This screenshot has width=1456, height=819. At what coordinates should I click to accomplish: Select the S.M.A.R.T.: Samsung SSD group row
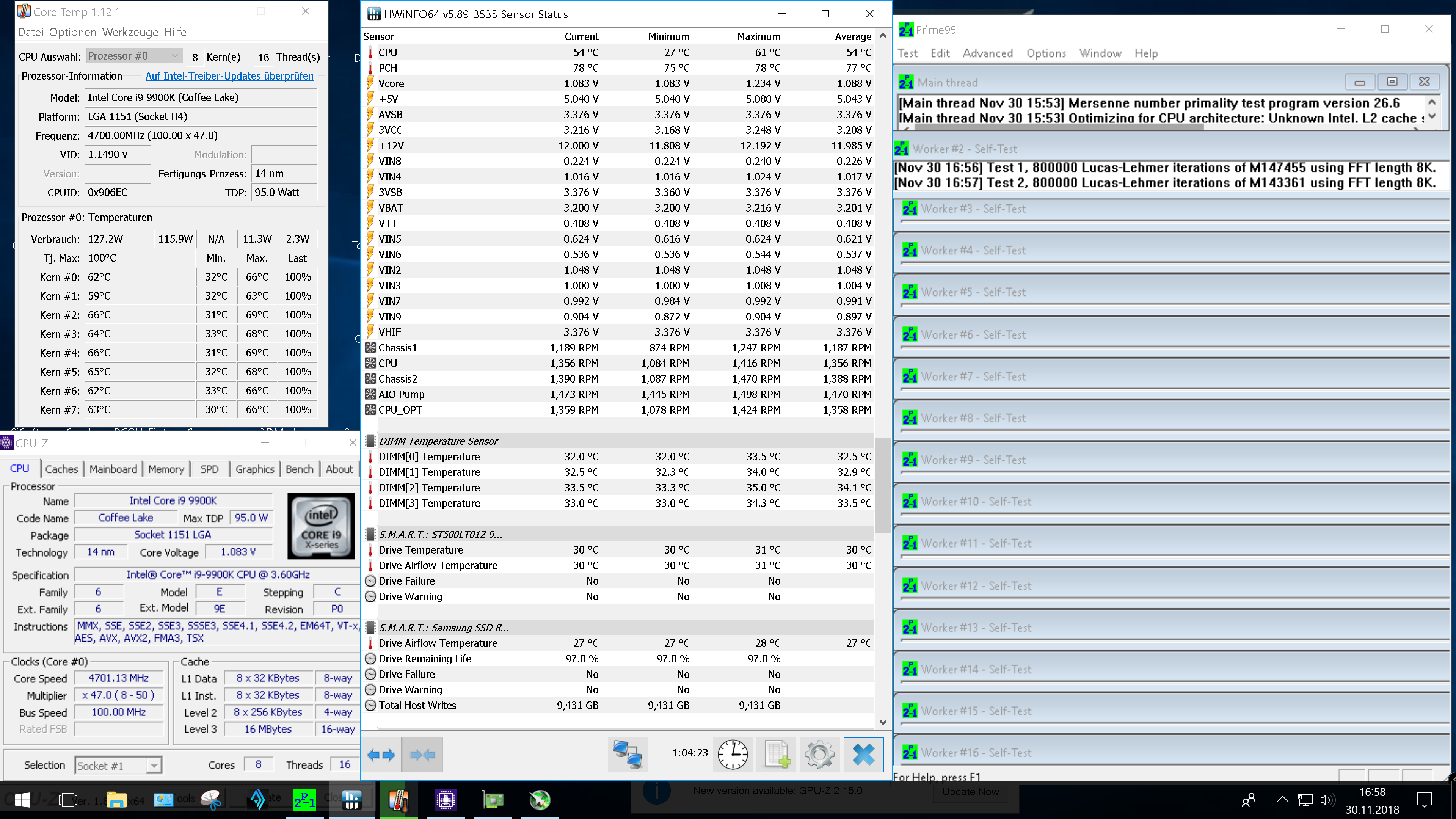pos(618,628)
